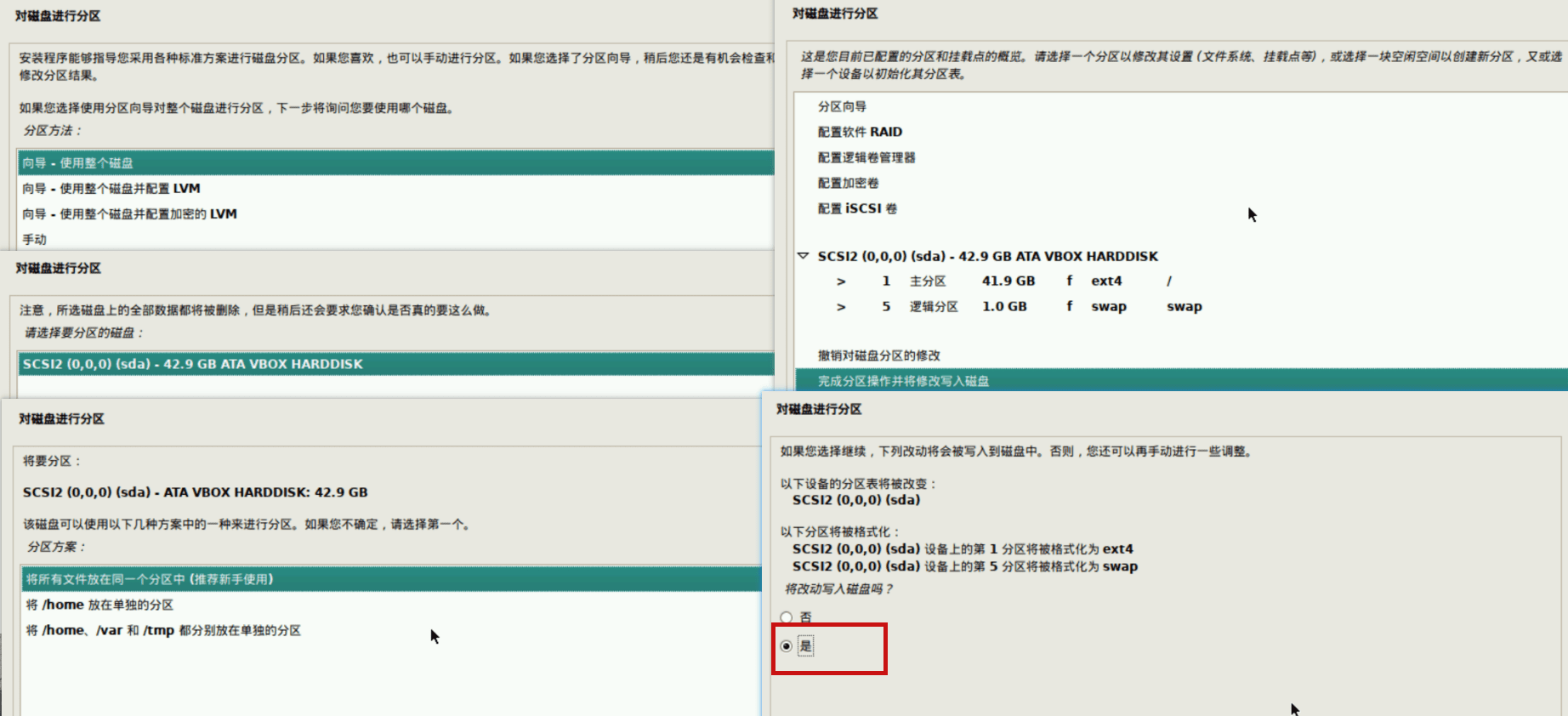
Task: Select 向导 - 使用整个磁盘并配置加密的 LVM
Action: coord(129,213)
